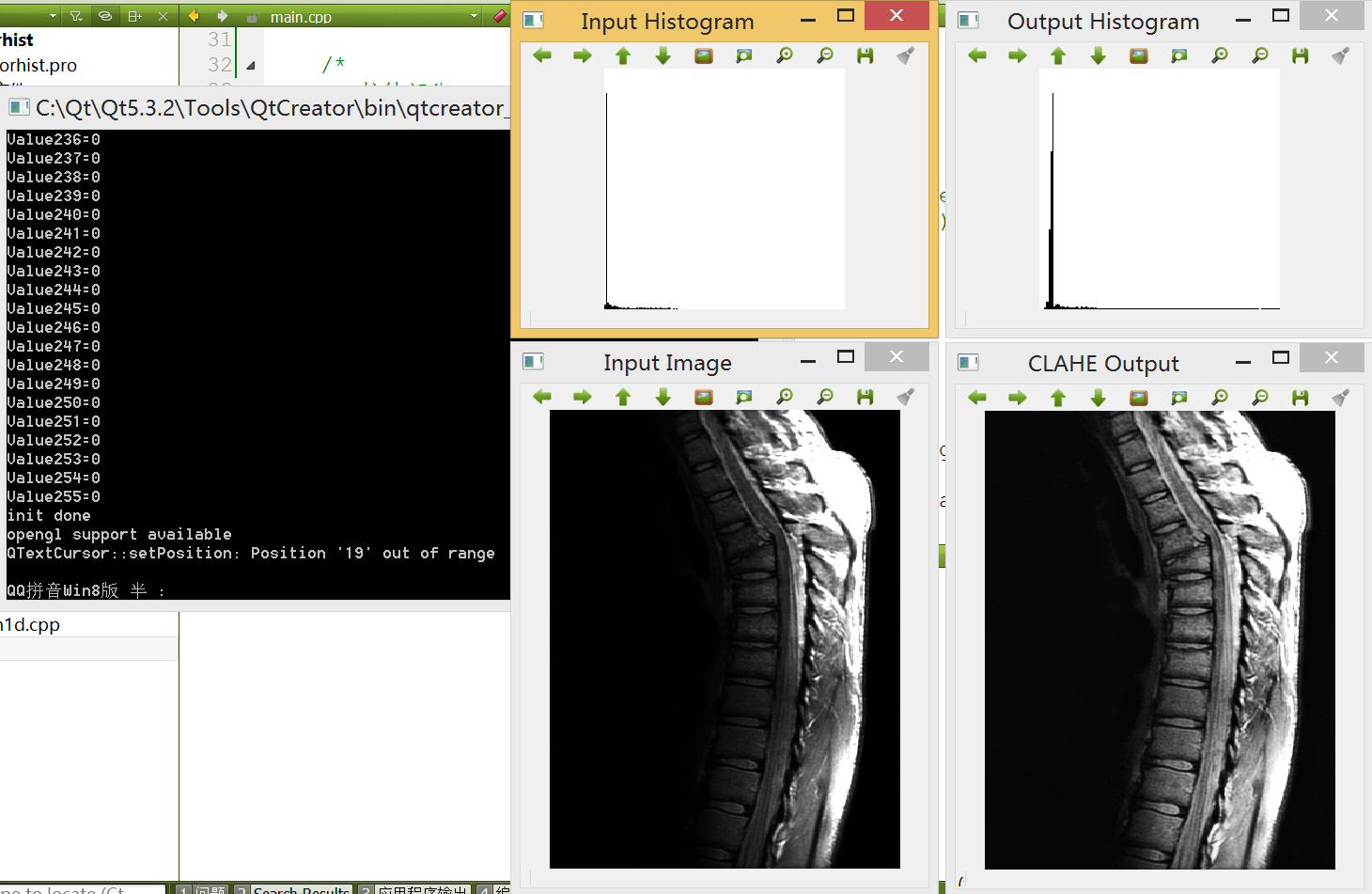Reset zoom to original in Output Histogram
1372x894 pixels.
pos(1139,55)
